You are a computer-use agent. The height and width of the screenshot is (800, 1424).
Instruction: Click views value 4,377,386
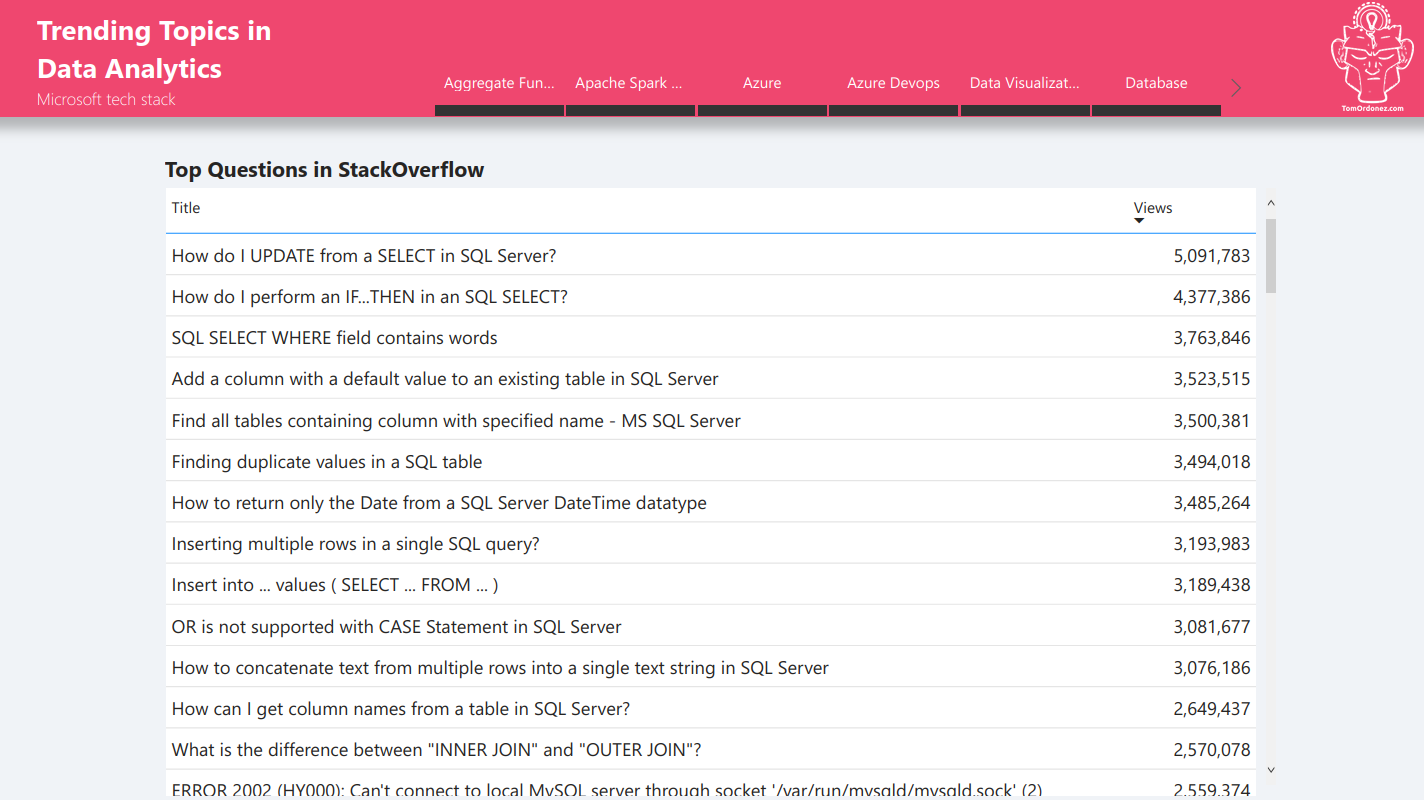1212,296
